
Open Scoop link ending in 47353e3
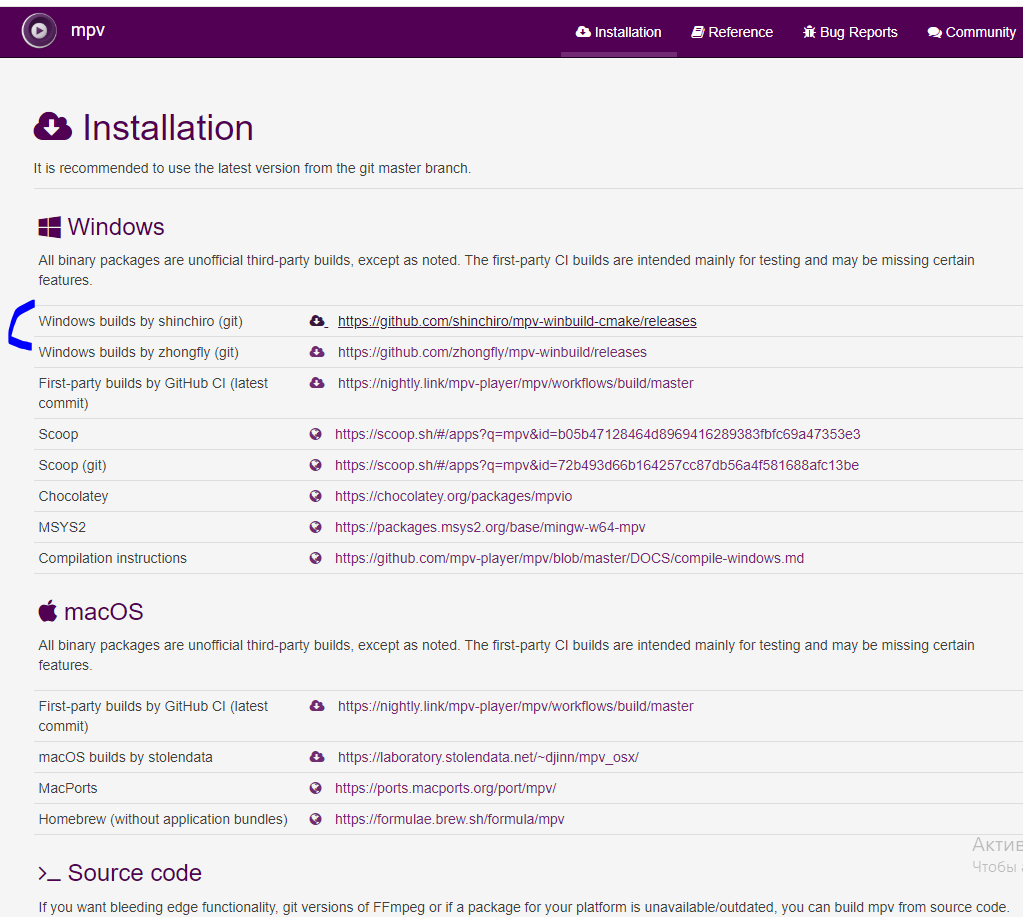pos(598,434)
